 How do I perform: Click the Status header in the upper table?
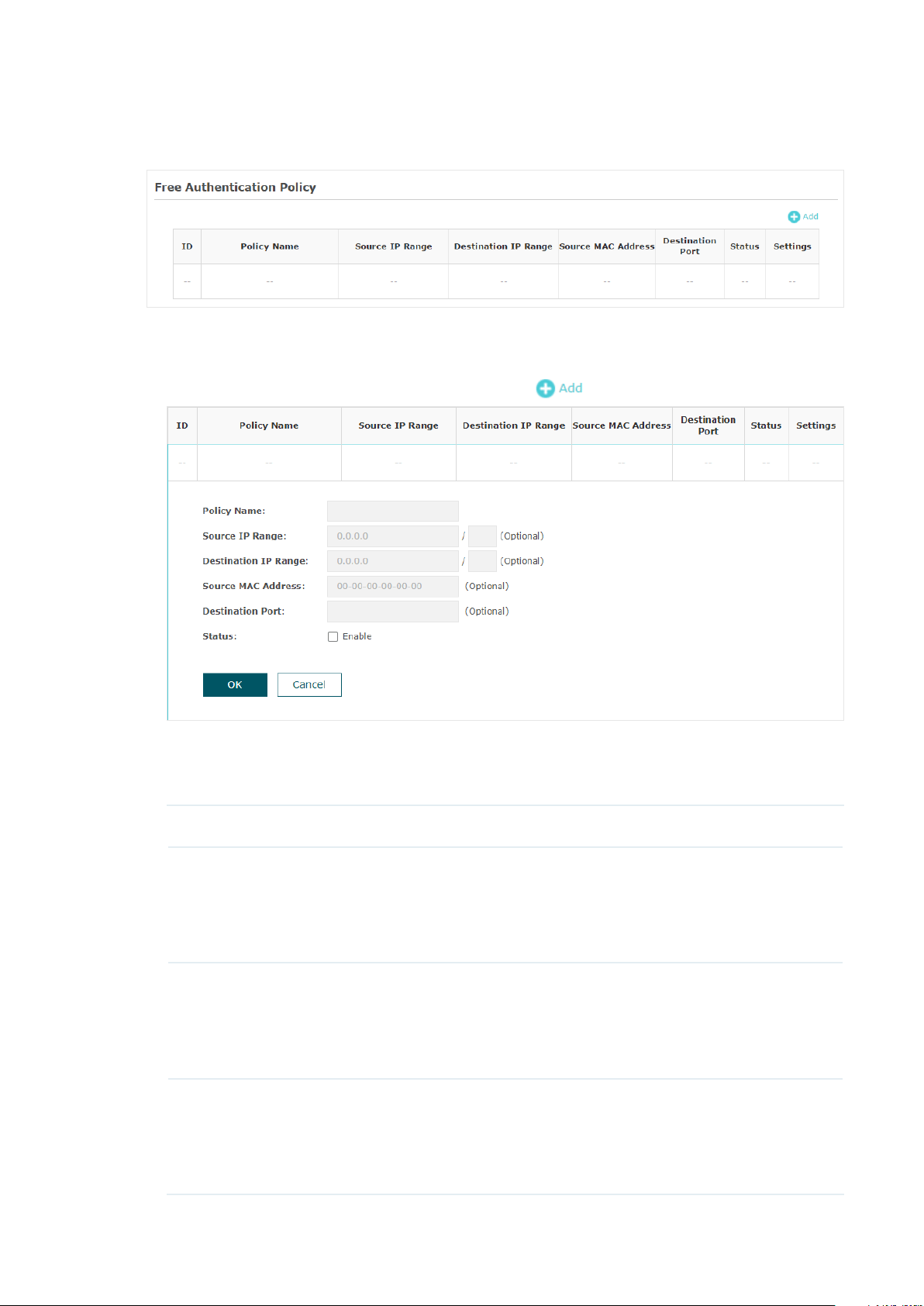click(745, 246)
